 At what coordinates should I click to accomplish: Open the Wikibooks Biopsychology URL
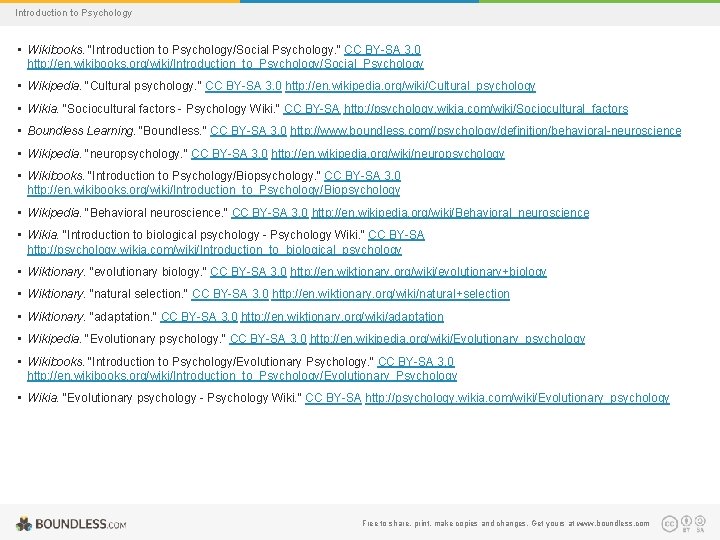click(x=214, y=190)
